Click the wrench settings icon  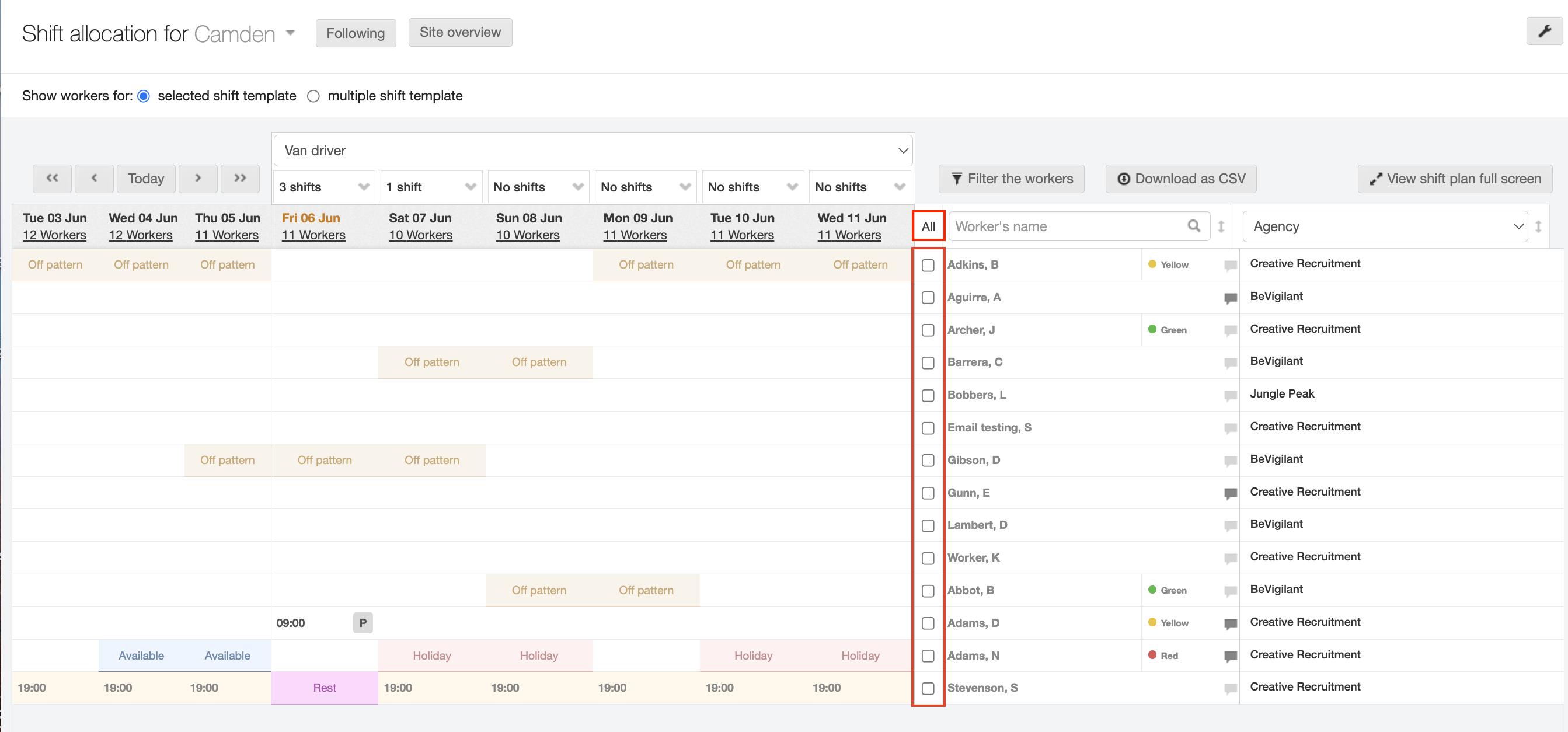tap(1543, 32)
